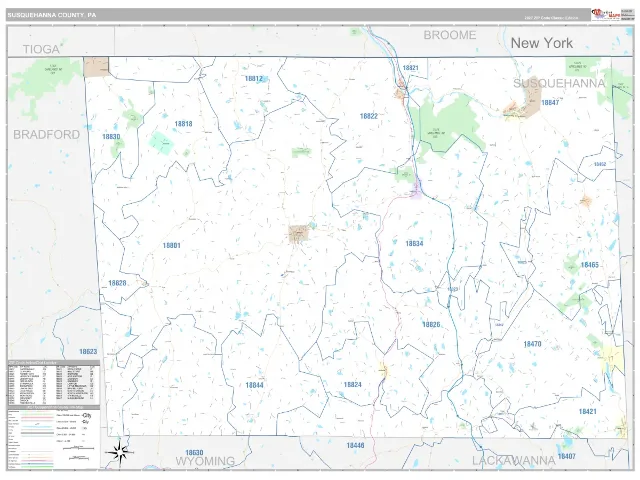640x480 pixels.
Task: Click the large City legend sample
Action: (87, 416)
